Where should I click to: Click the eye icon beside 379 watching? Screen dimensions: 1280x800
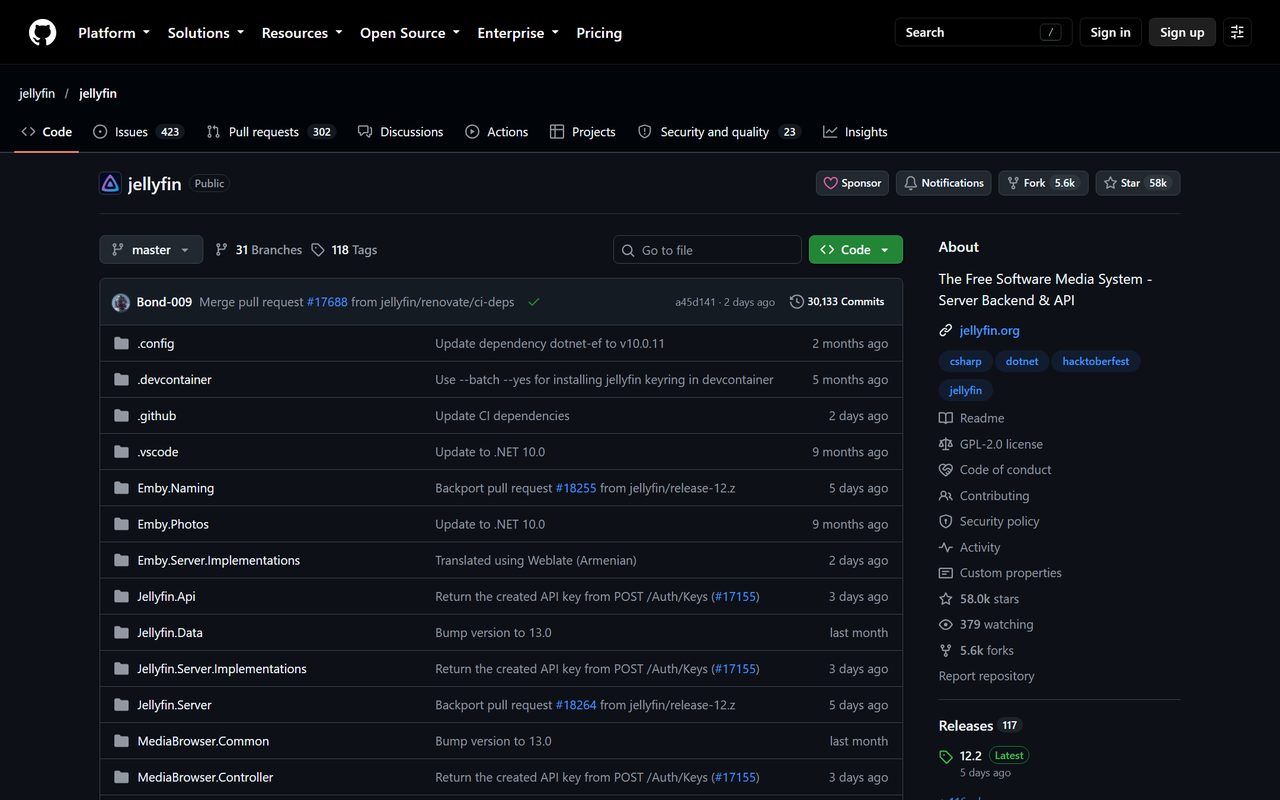[946, 624]
